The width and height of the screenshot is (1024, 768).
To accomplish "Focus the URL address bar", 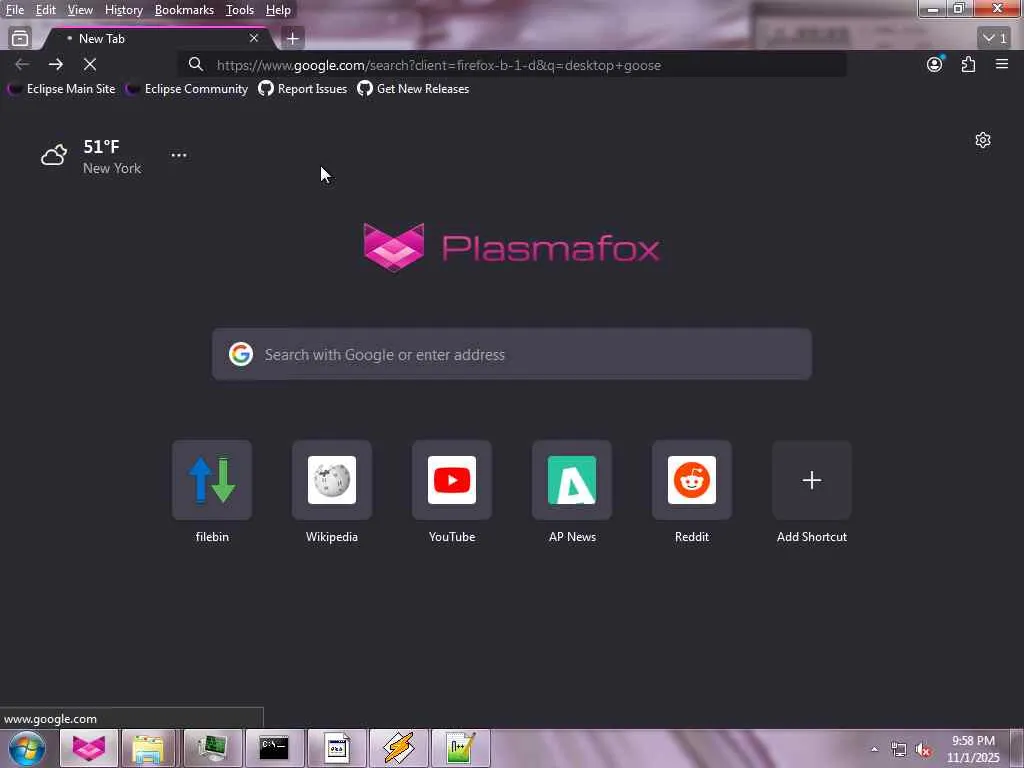I will 512,65.
